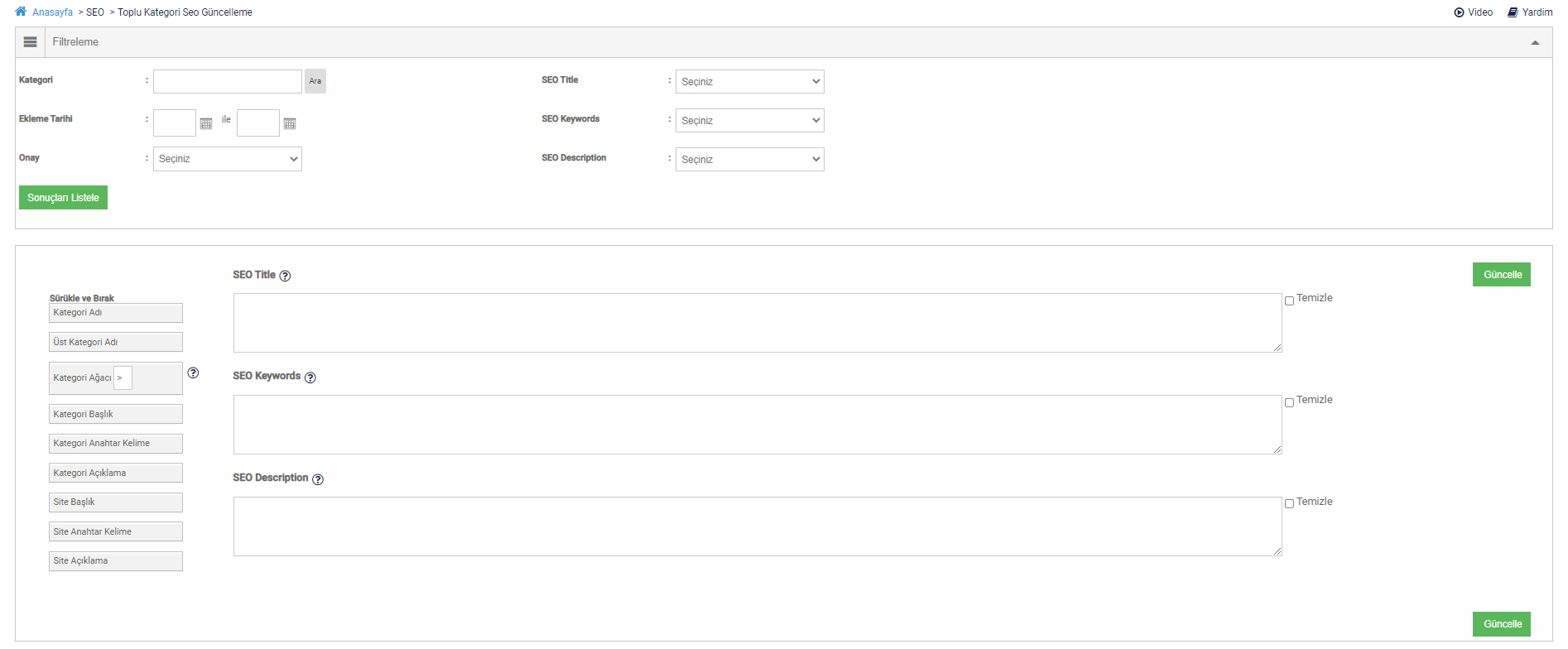
Task: Click the help icon next to SEO Title
Action: pyautogui.click(x=285, y=276)
